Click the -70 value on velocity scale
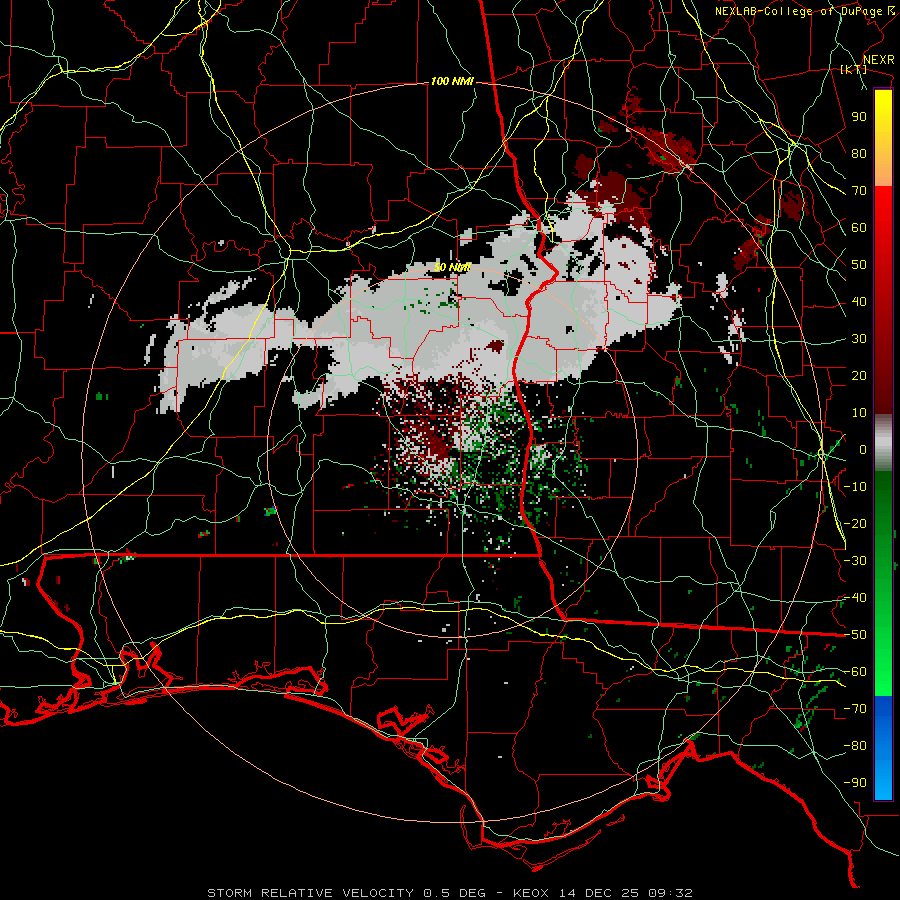 855,709
